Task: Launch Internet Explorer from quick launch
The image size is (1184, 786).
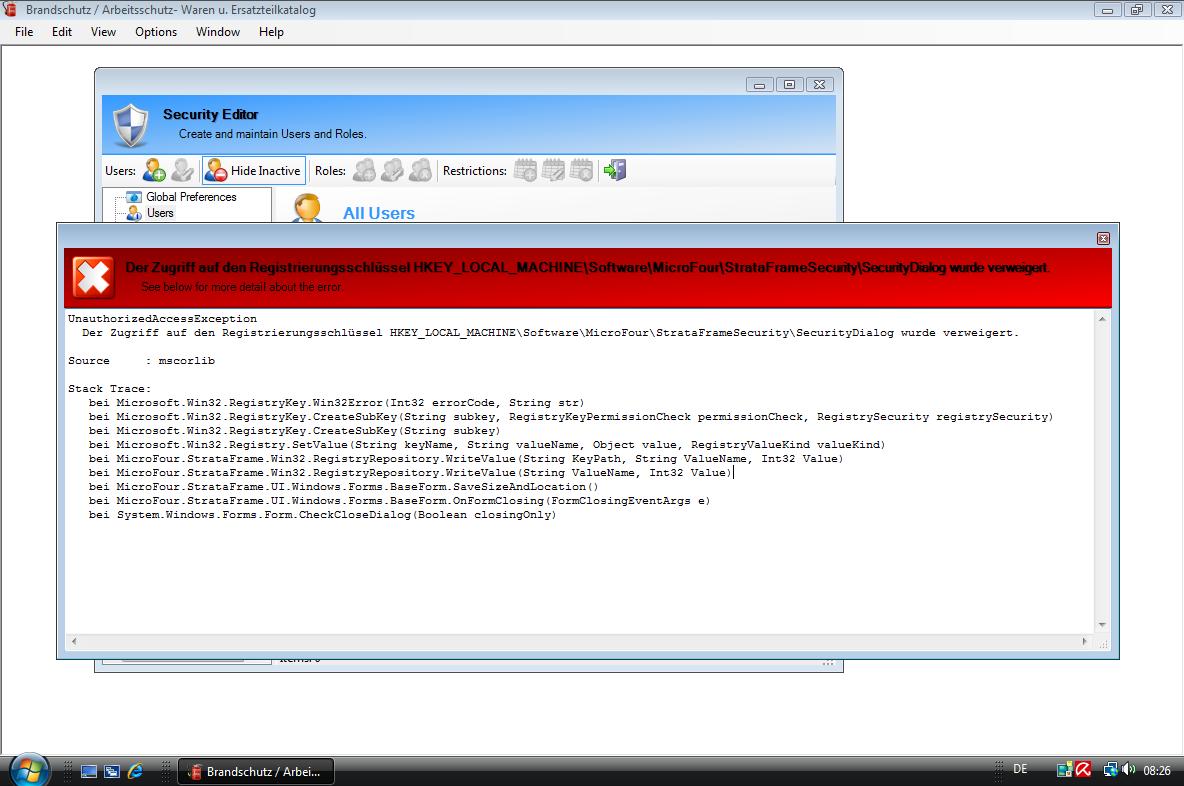Action: click(134, 771)
